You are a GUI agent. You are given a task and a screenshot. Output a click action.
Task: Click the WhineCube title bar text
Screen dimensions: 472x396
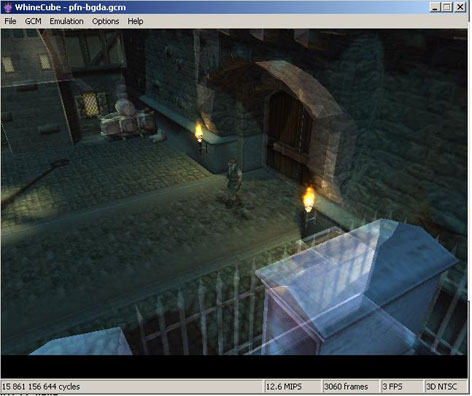tap(70, 7)
